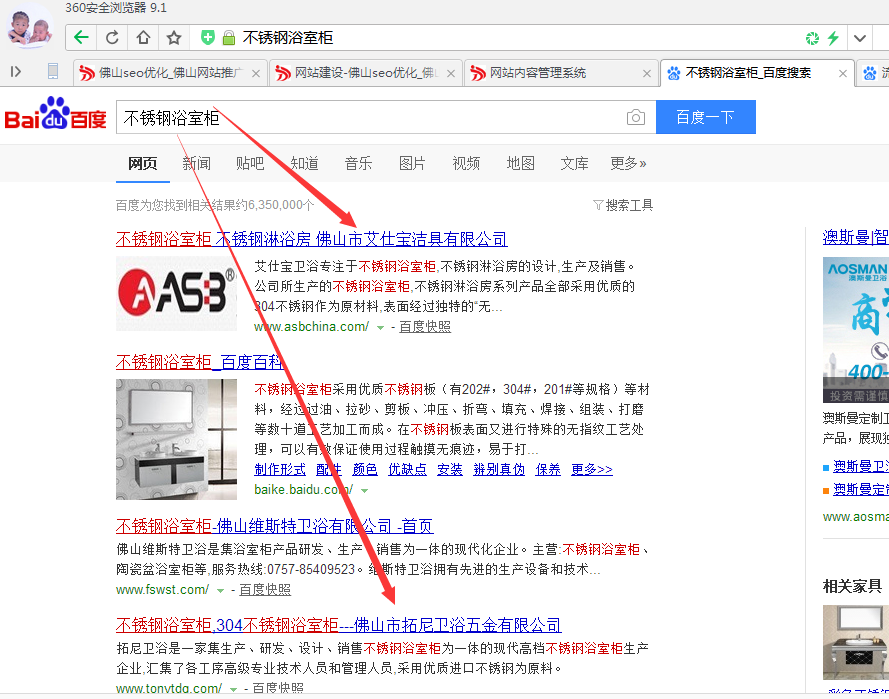Open 百度快照 for fswst.com result
Image resolution: width=889 pixels, height=699 pixels.
(x=265, y=590)
